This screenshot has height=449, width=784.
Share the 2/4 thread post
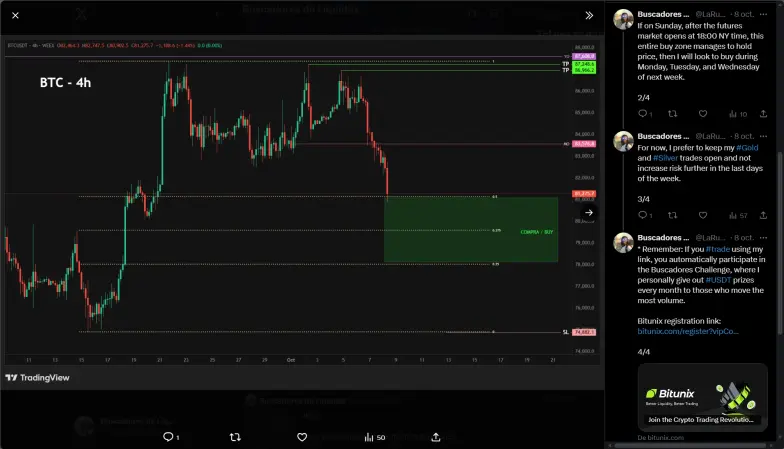pyautogui.click(x=763, y=114)
